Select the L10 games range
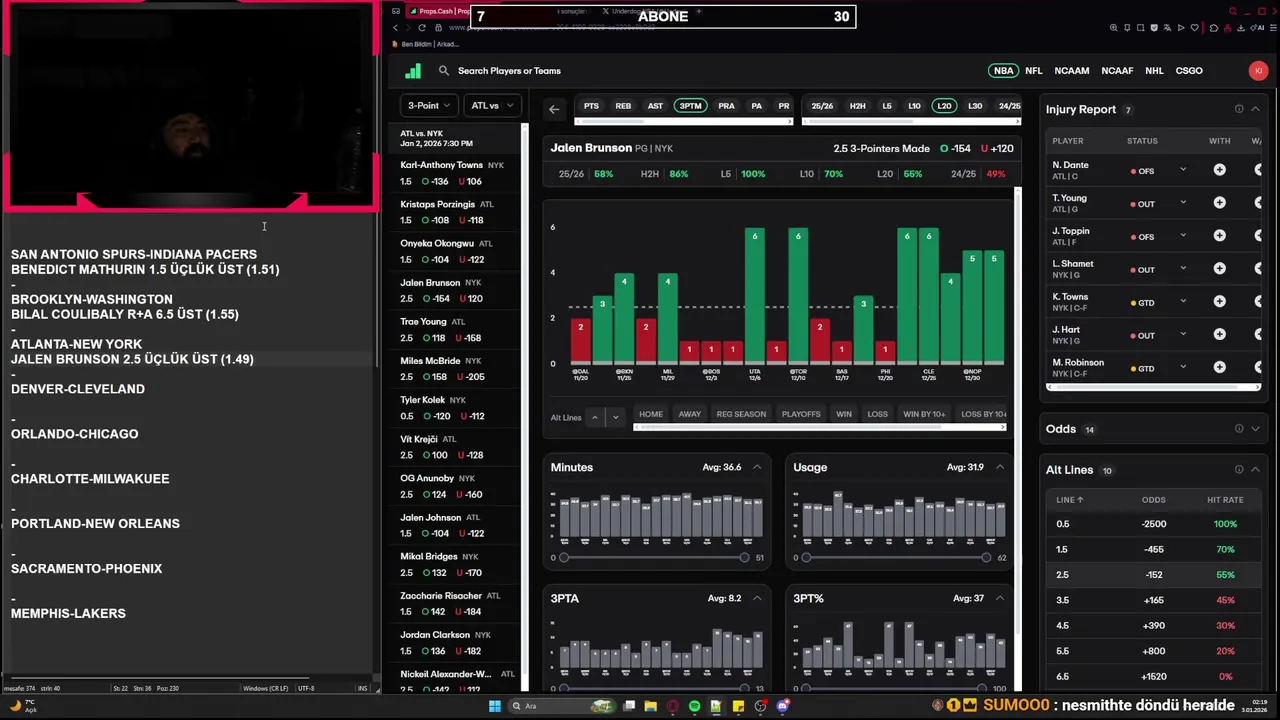This screenshot has height=720, width=1280. pos(914,106)
